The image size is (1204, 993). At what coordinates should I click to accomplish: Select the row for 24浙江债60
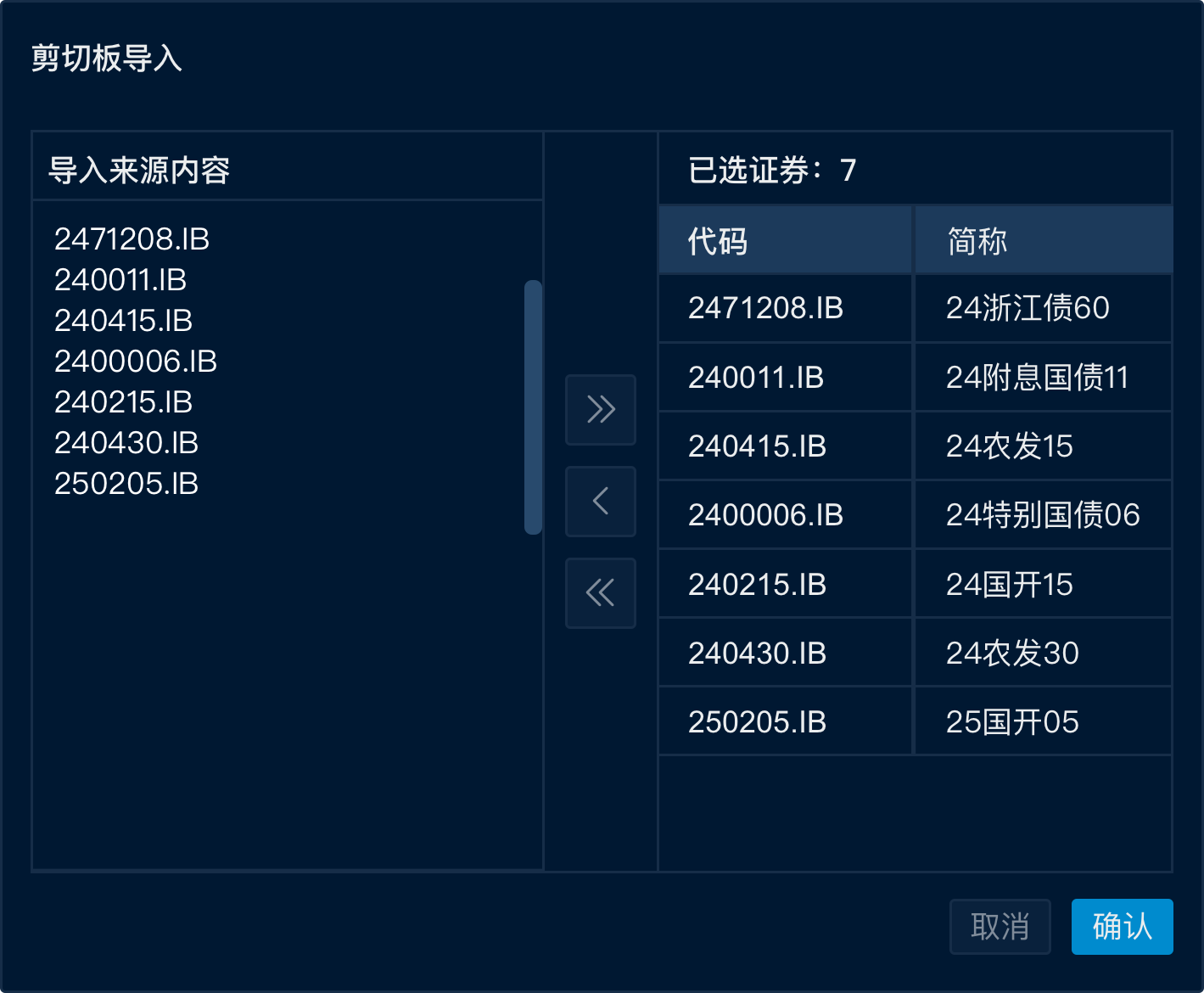(914, 309)
